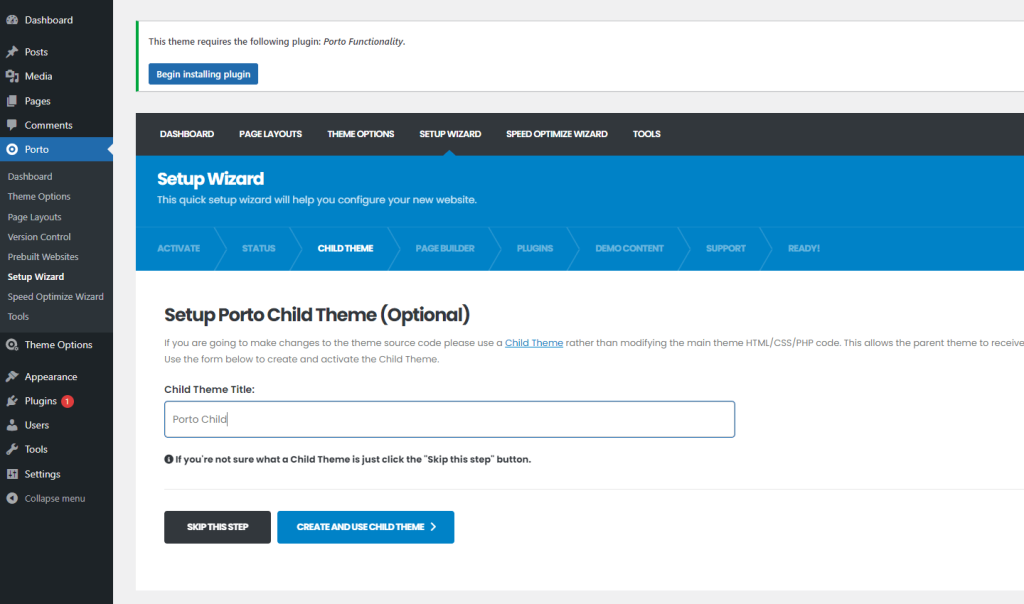Viewport: 1024px width, 604px height.
Task: Open Tools in Porto submenu
Action: (x=18, y=317)
